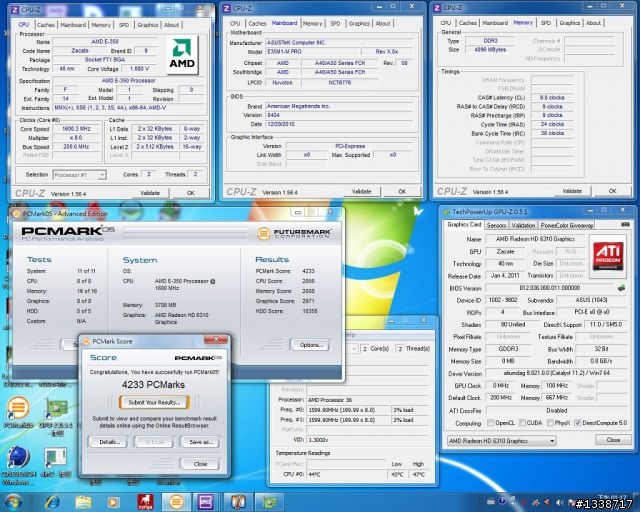640x512 pixels.
Task: Toggle the OpenCL checkbox in GPU-Z
Action: click(491, 423)
